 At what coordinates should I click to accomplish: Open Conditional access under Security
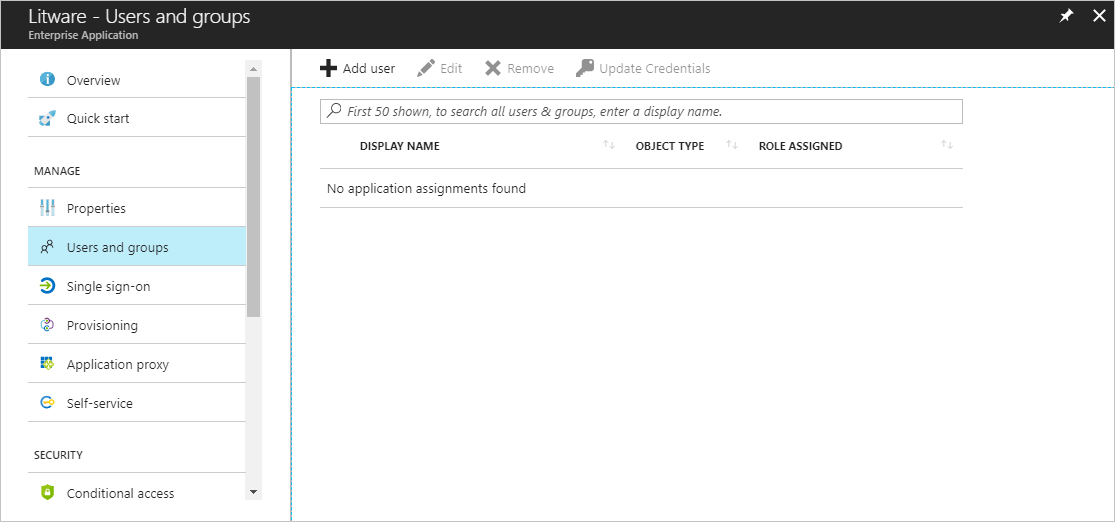137,493
